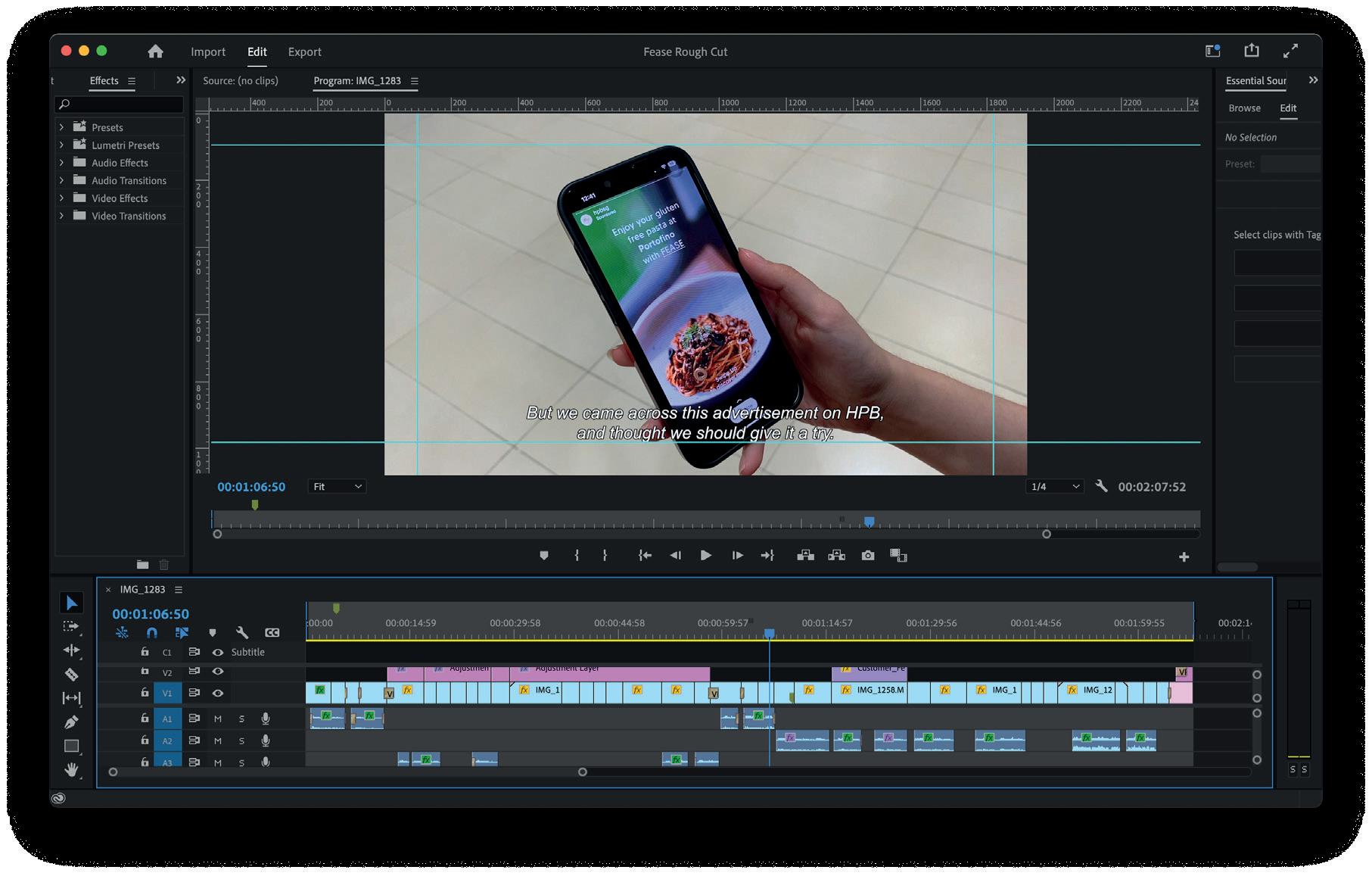Click the Quick Export share icon
1372x873 pixels.
point(1252,51)
